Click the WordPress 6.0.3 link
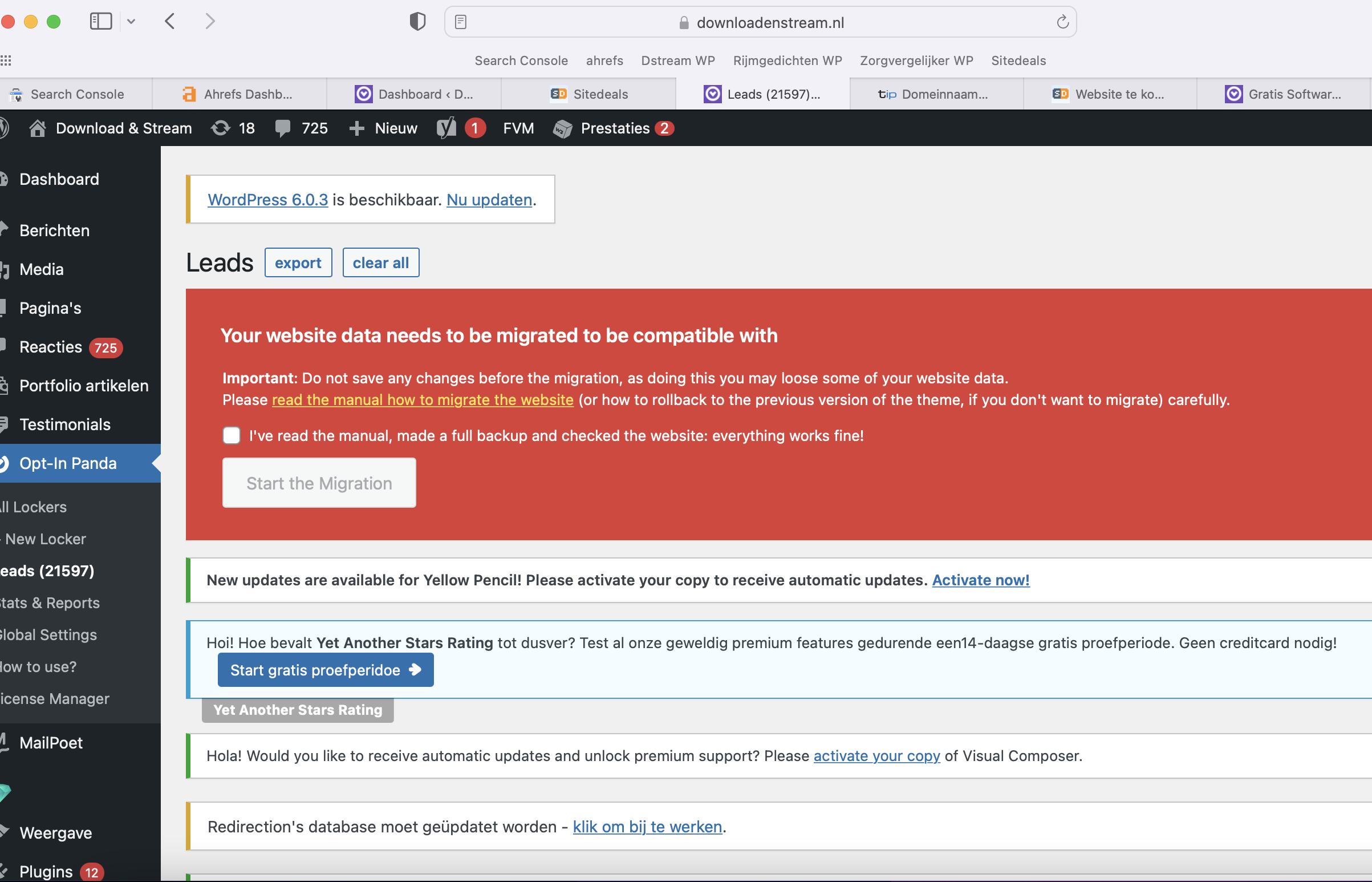 coord(268,200)
